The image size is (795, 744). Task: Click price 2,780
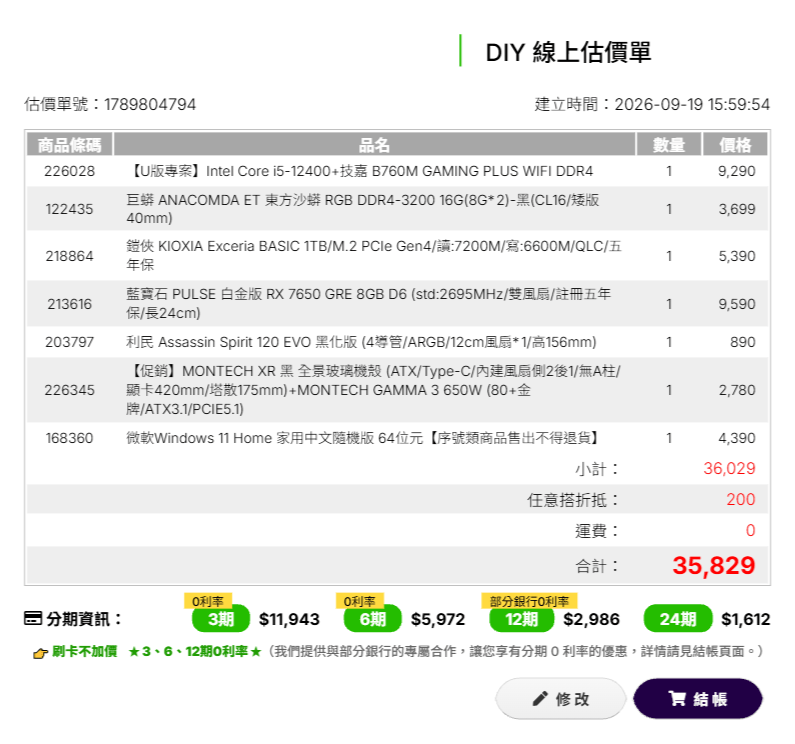coord(736,390)
